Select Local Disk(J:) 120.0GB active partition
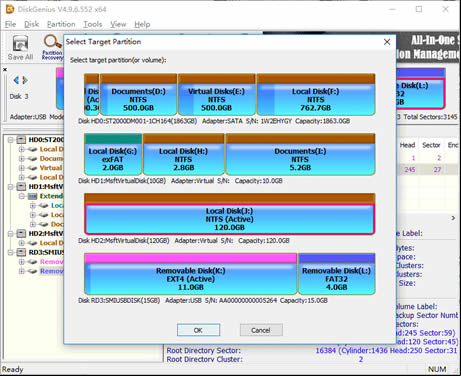The height and width of the screenshot is (376, 461). tap(230, 214)
